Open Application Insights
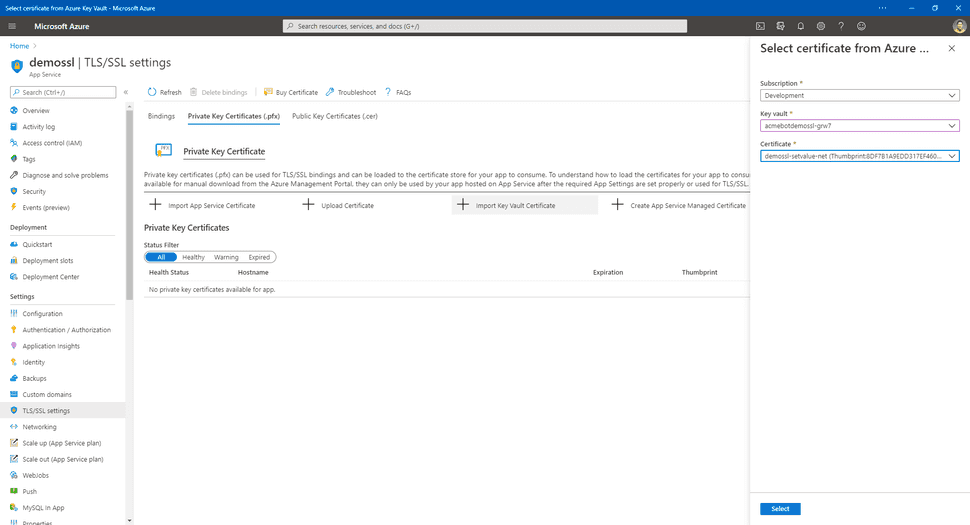 [x=51, y=346]
